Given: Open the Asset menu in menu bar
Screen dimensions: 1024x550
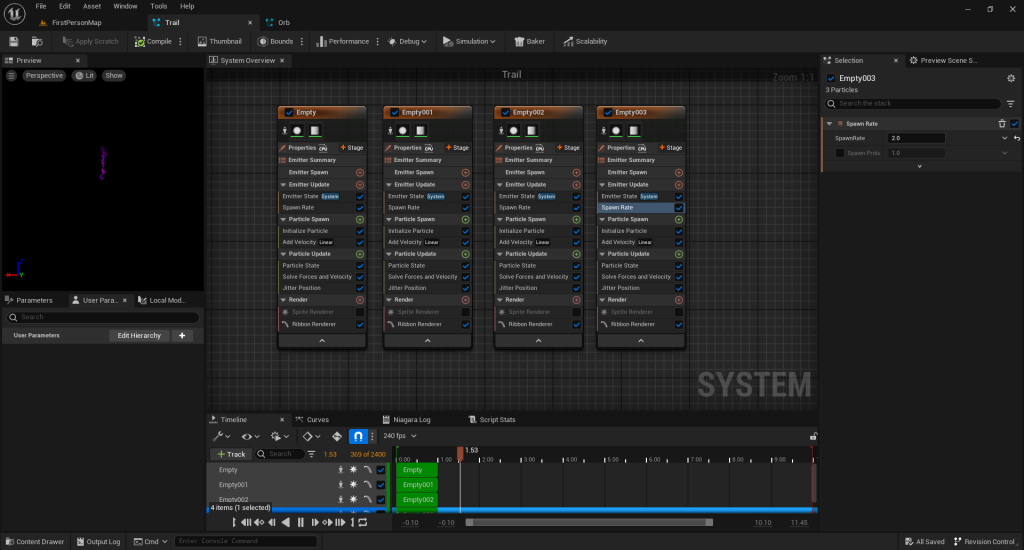Looking at the screenshot, I should [92, 6].
